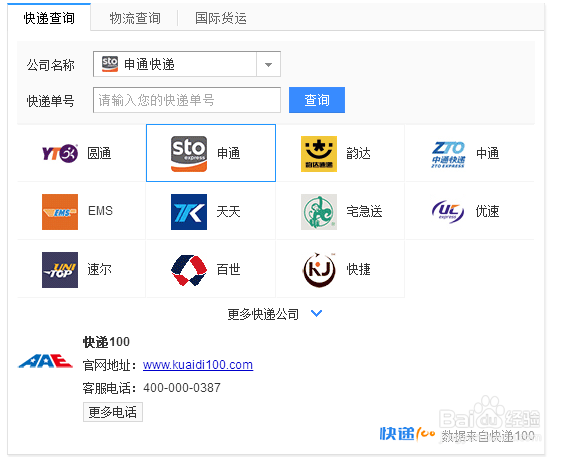Open the 申通快递 company combo box
The height and width of the screenshot is (457, 573).
[x=187, y=64]
